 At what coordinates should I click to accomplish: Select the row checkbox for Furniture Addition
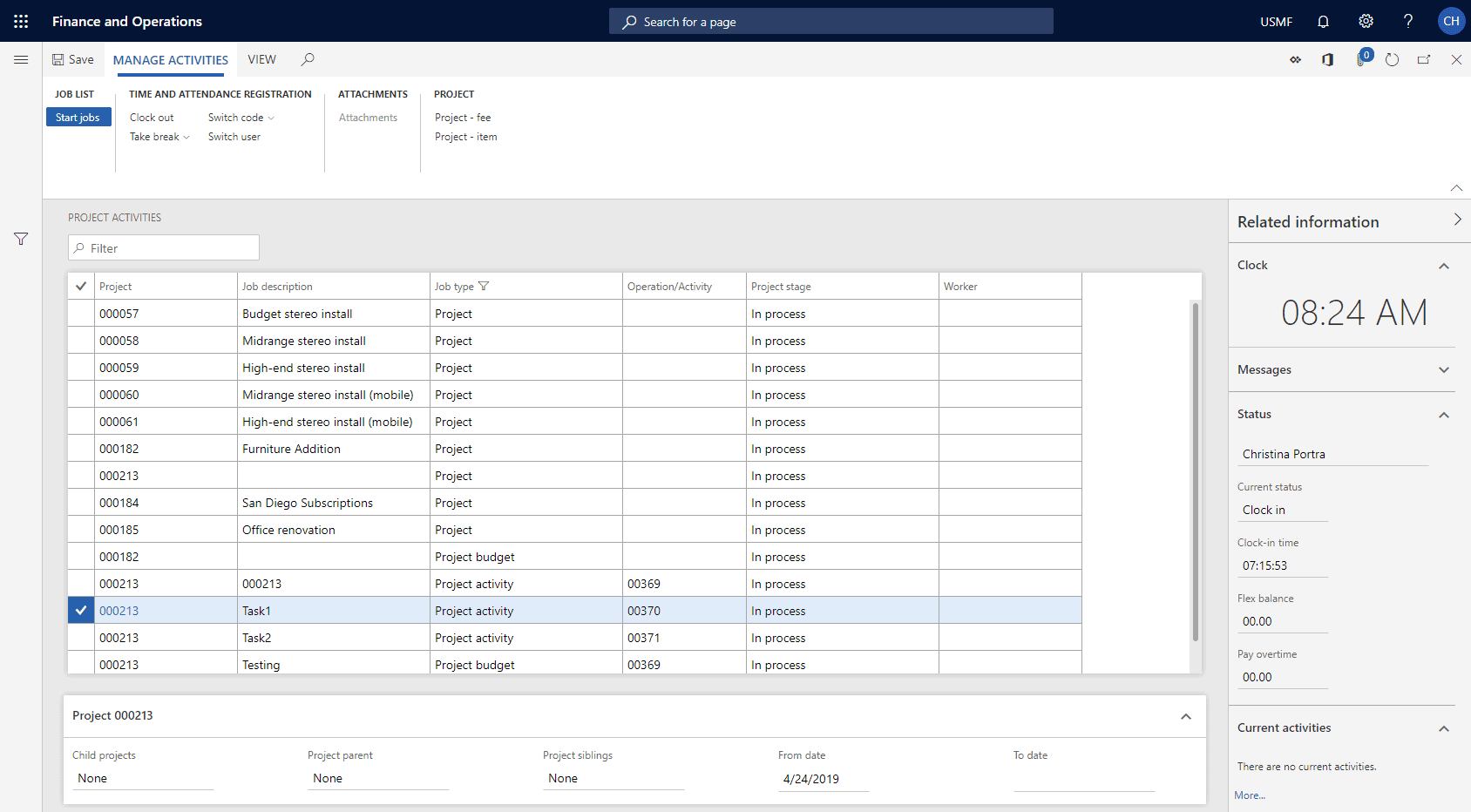coord(81,449)
